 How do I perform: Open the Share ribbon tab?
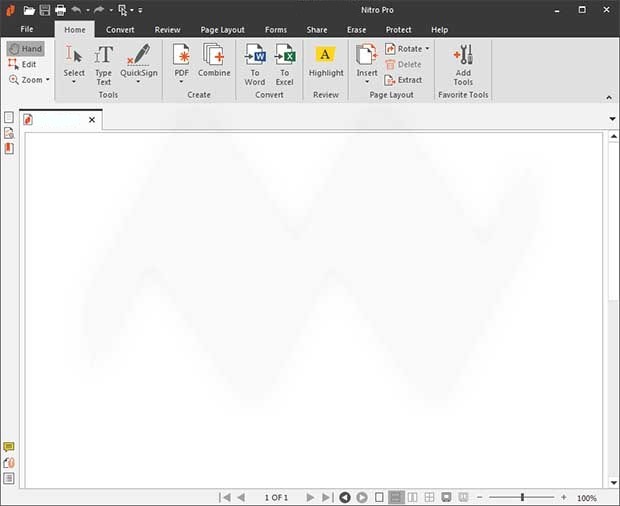317,30
